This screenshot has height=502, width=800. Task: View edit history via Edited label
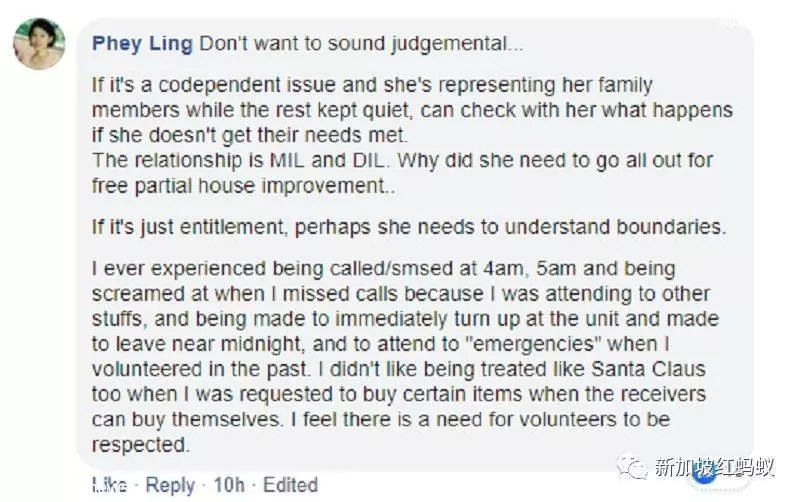pyautogui.click(x=290, y=485)
